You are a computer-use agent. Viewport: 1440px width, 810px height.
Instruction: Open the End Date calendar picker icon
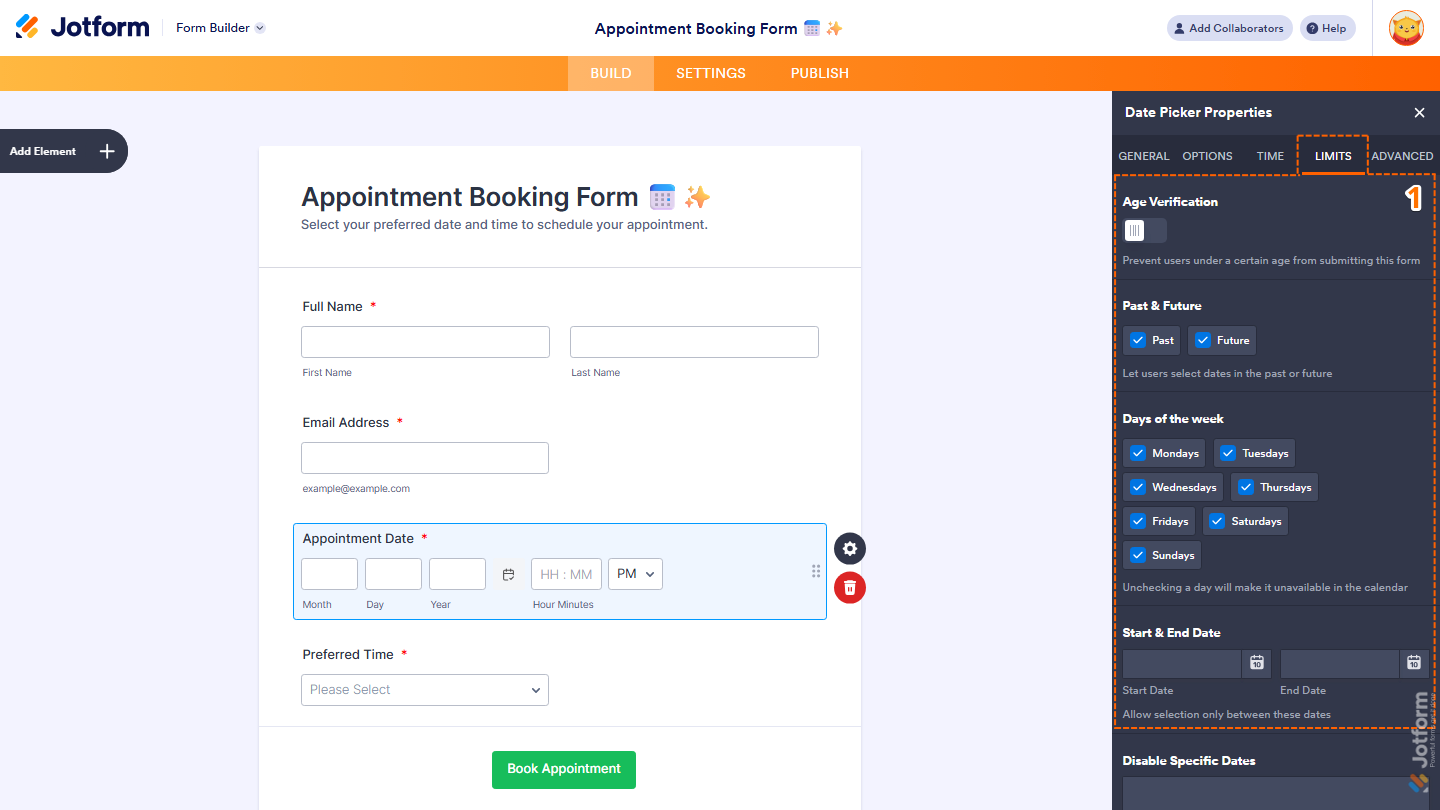[1414, 663]
